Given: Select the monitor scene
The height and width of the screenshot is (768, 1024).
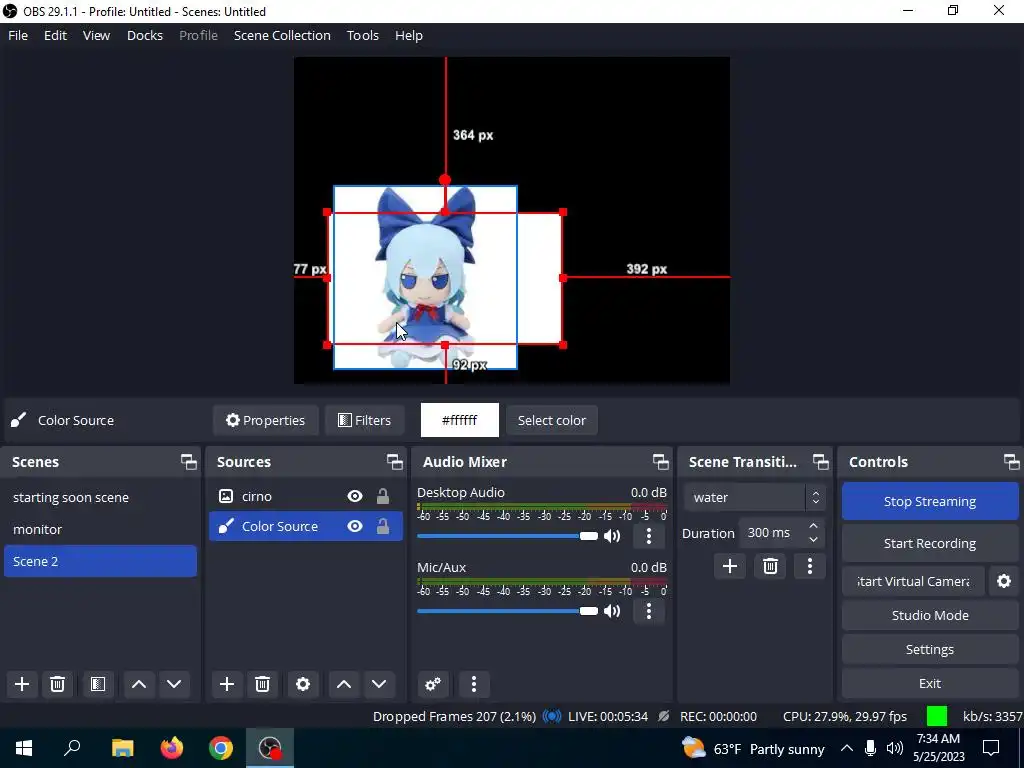Looking at the screenshot, I should point(101,530).
